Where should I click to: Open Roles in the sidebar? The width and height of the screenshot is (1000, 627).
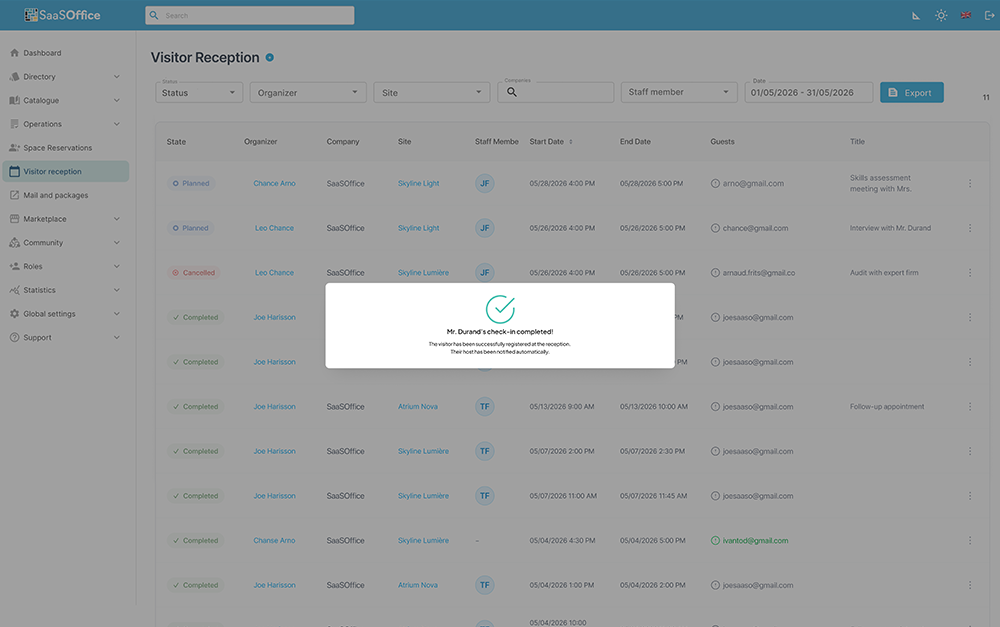[x=33, y=267]
